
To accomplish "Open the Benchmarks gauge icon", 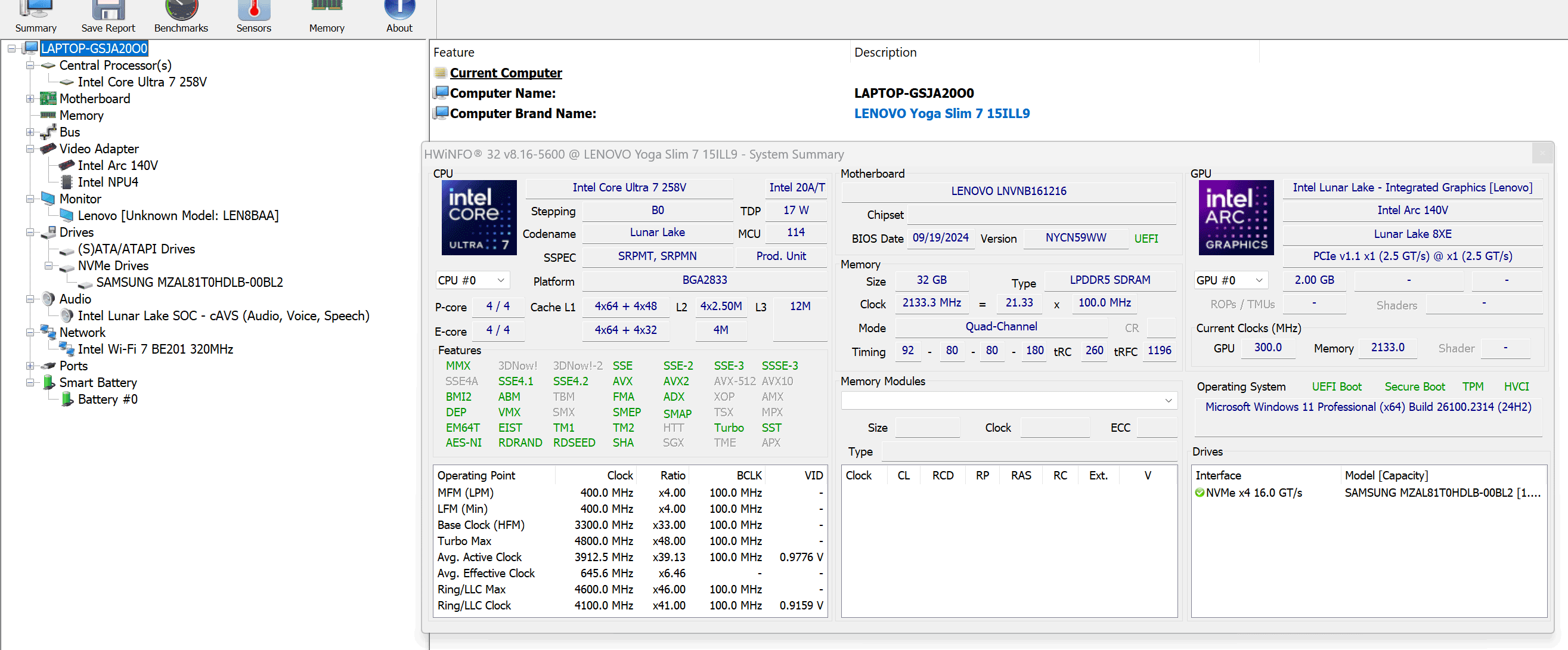I will pyautogui.click(x=181, y=8).
